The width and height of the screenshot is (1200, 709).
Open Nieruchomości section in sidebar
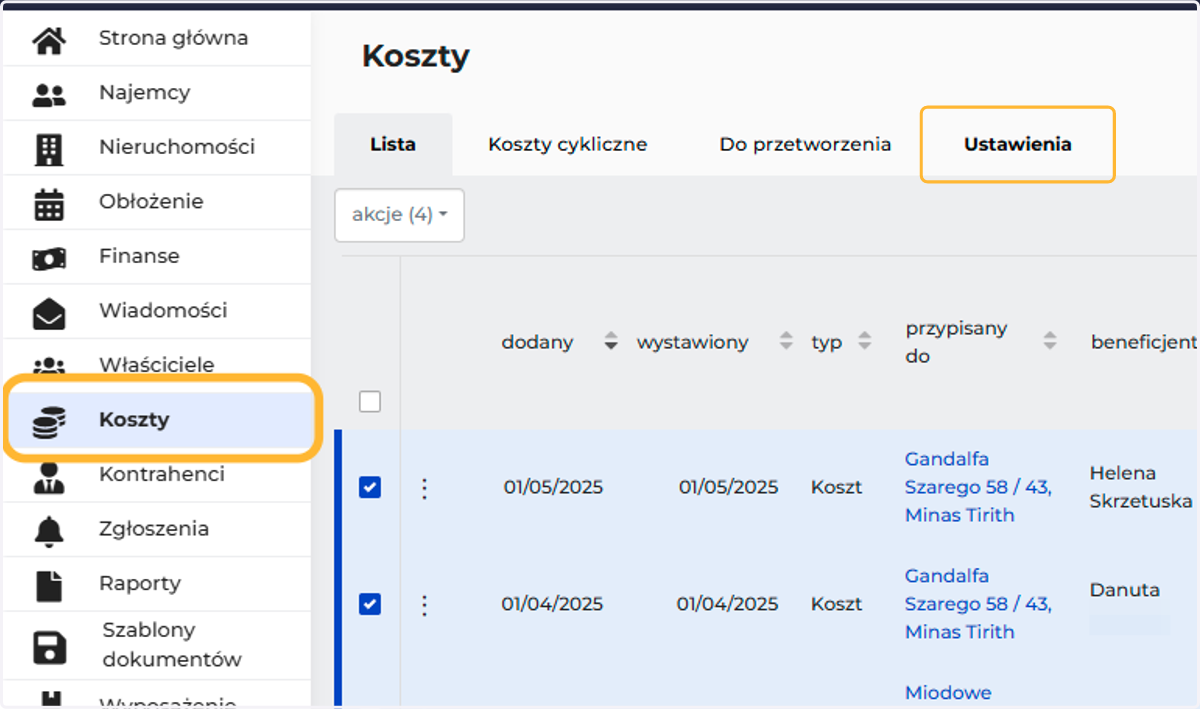(177, 146)
